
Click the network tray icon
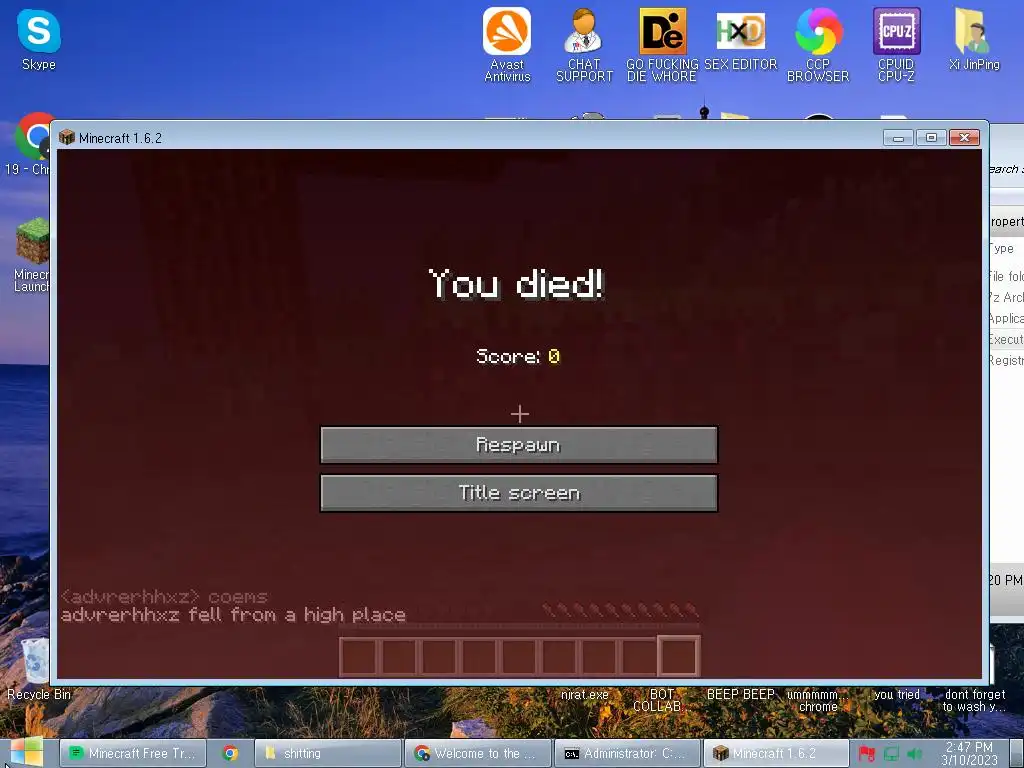pyautogui.click(x=891, y=754)
